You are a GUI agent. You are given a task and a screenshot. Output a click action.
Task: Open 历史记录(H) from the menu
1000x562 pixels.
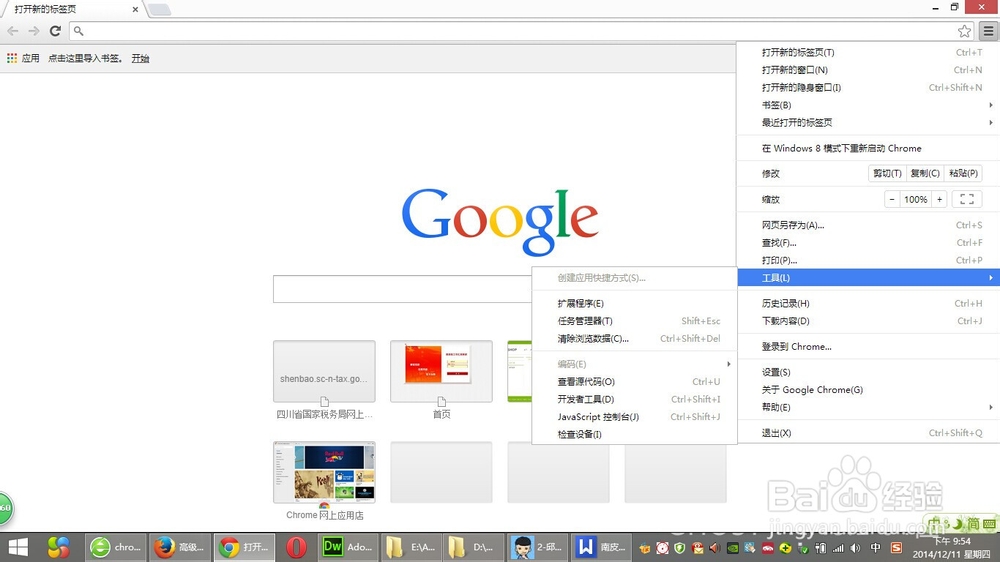(x=869, y=304)
